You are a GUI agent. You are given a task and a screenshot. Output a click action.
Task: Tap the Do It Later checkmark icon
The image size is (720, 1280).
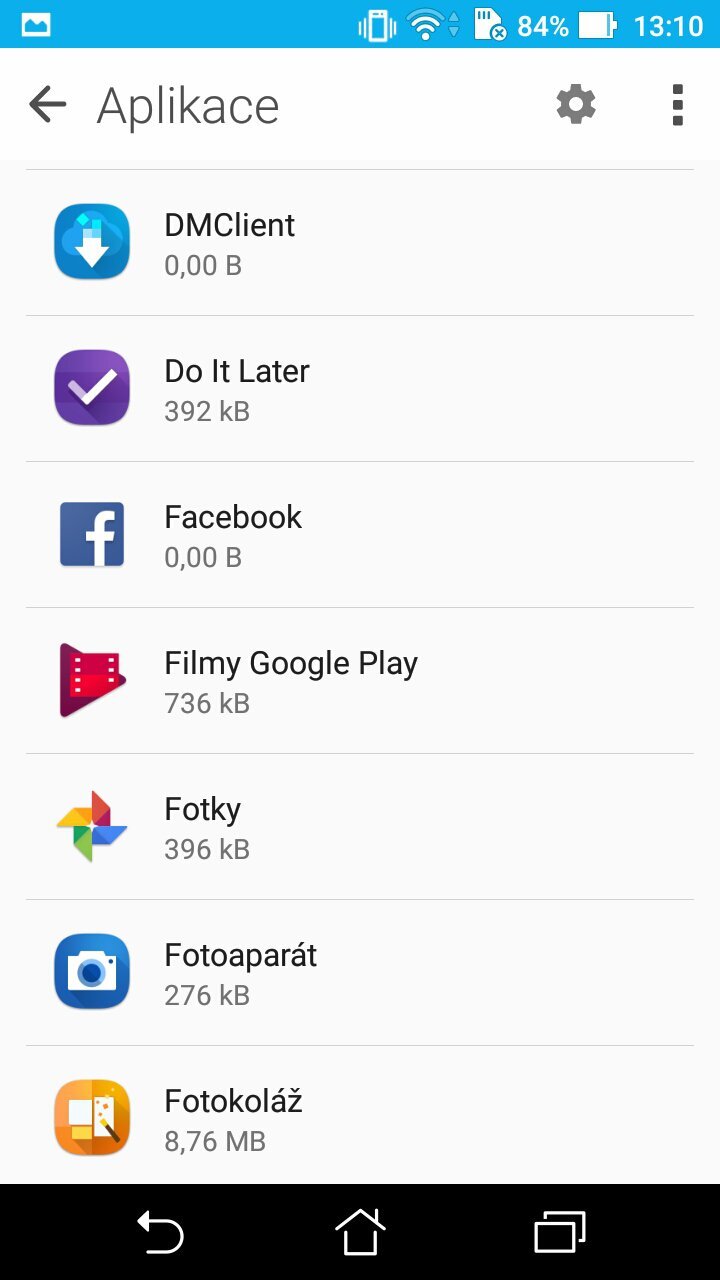[92, 388]
